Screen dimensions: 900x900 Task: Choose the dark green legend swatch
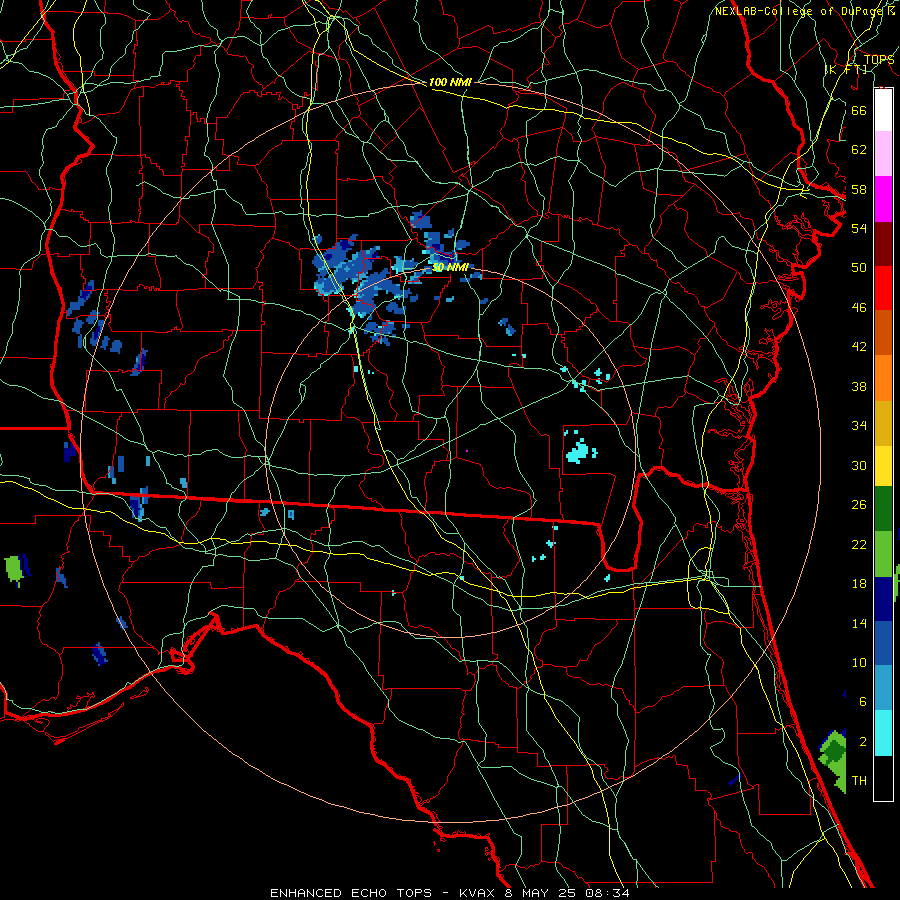[883, 509]
